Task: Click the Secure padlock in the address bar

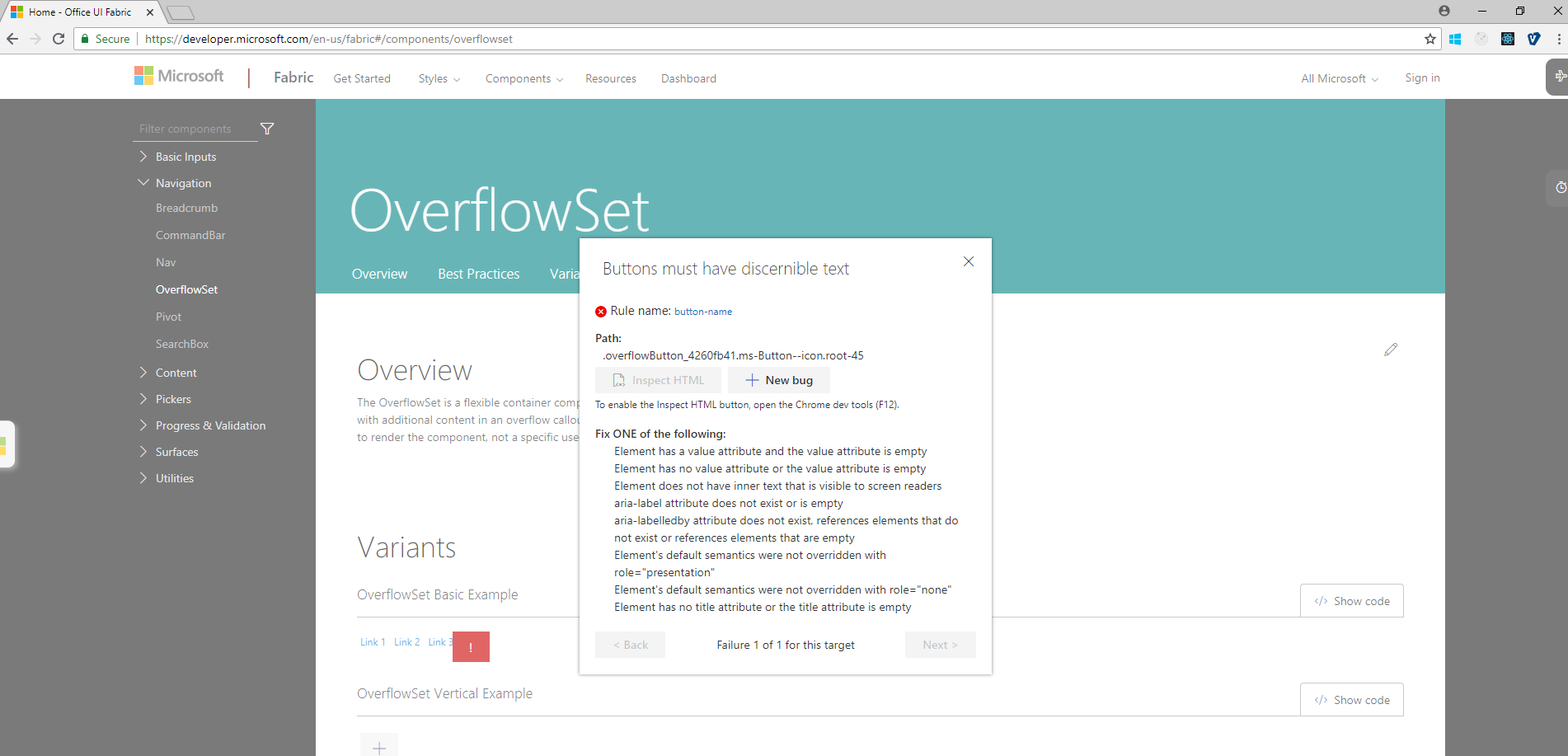Action: click(x=85, y=38)
